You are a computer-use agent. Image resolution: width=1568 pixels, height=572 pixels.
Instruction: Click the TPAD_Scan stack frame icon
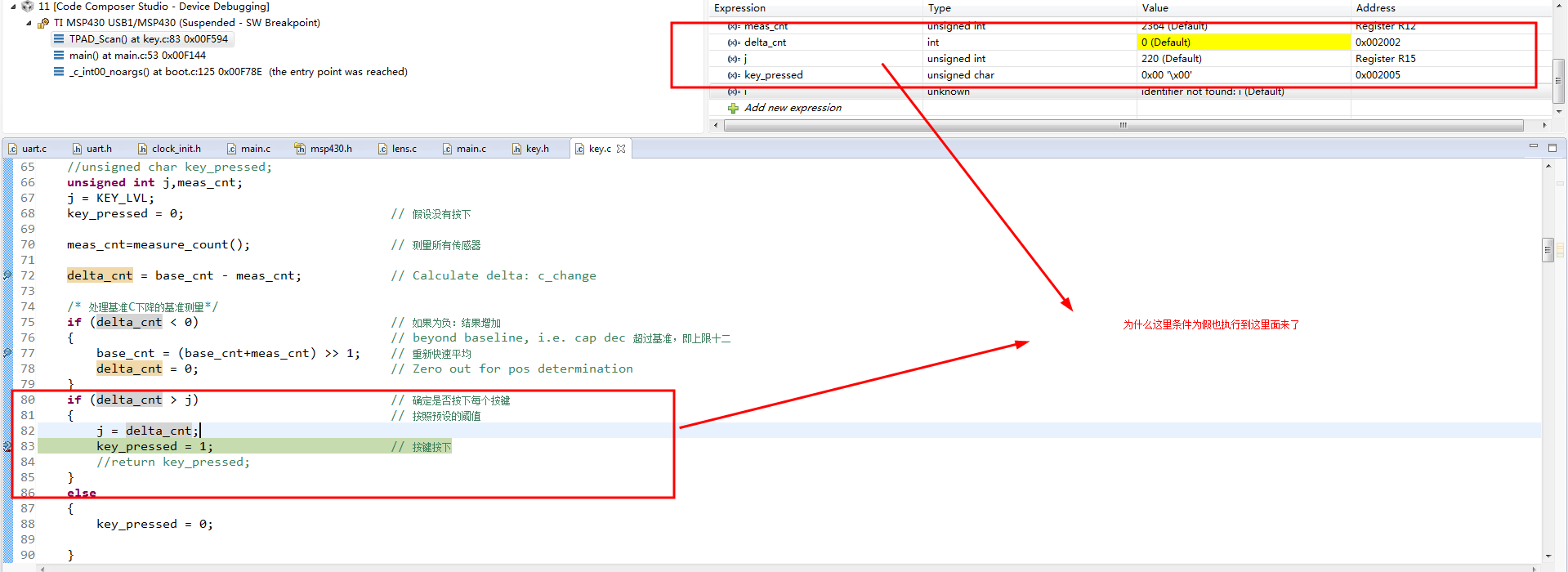59,39
